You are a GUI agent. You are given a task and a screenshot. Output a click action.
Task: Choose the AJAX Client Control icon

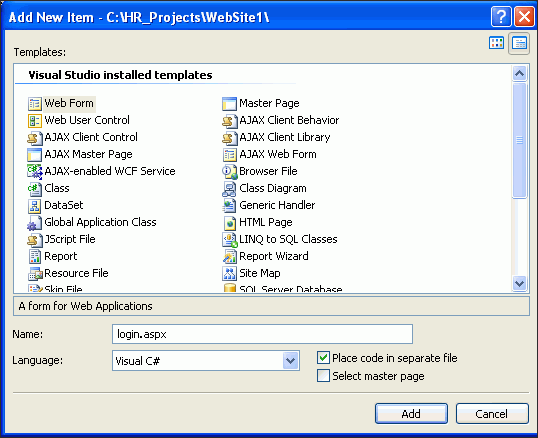coord(35,138)
